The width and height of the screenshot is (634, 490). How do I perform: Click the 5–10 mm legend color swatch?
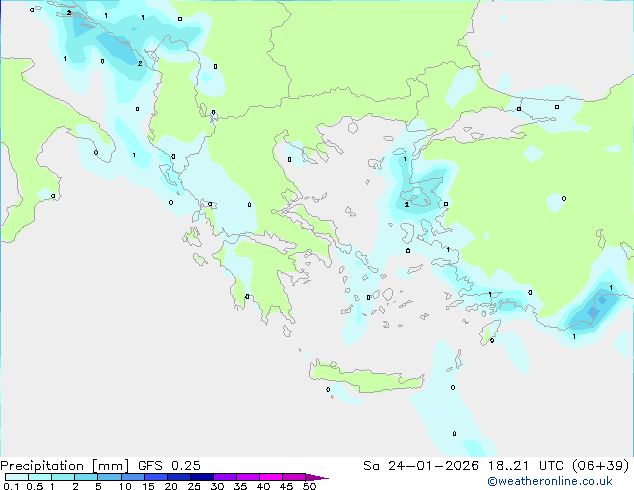tap(109, 477)
